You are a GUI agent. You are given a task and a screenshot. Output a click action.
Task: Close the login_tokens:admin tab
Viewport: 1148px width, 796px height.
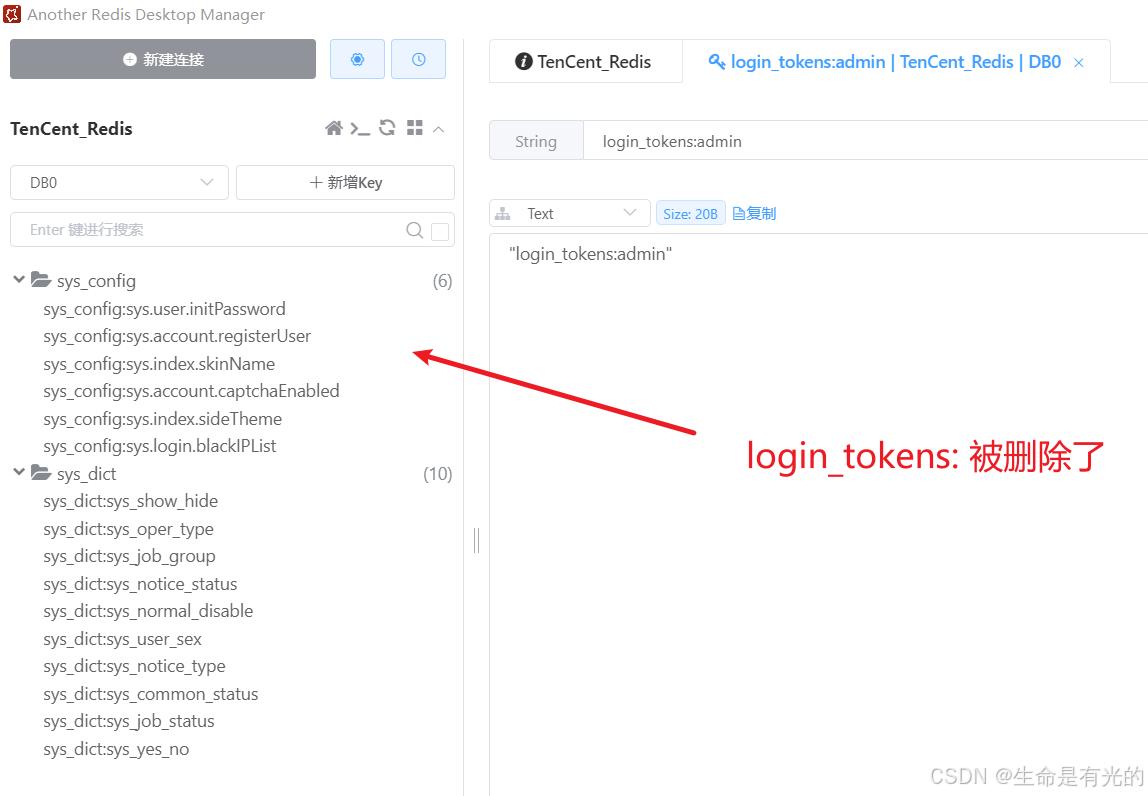point(1078,63)
